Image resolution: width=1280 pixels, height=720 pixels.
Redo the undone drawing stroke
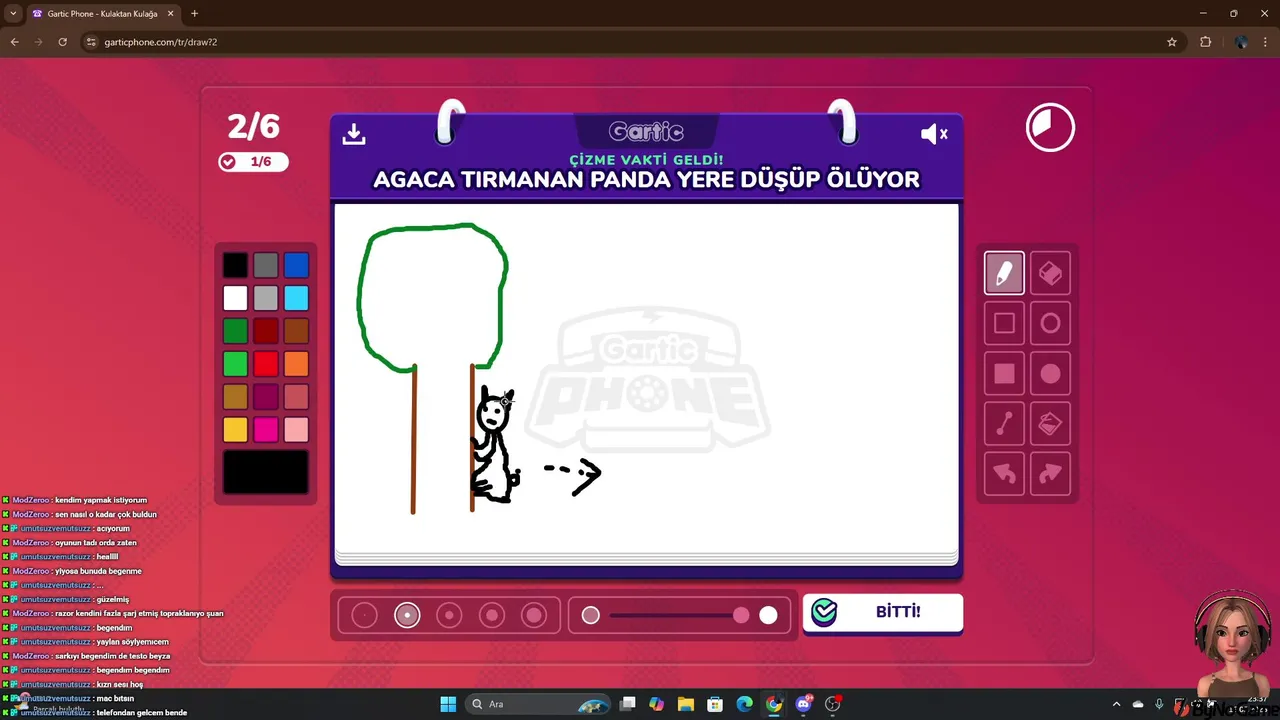(x=1050, y=474)
